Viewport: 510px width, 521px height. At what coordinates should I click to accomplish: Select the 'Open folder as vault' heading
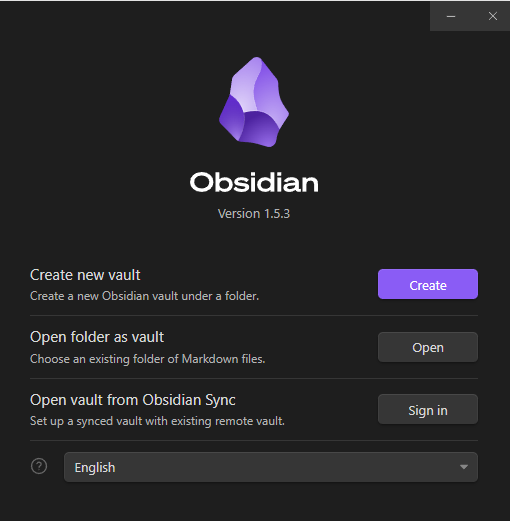click(x=97, y=337)
